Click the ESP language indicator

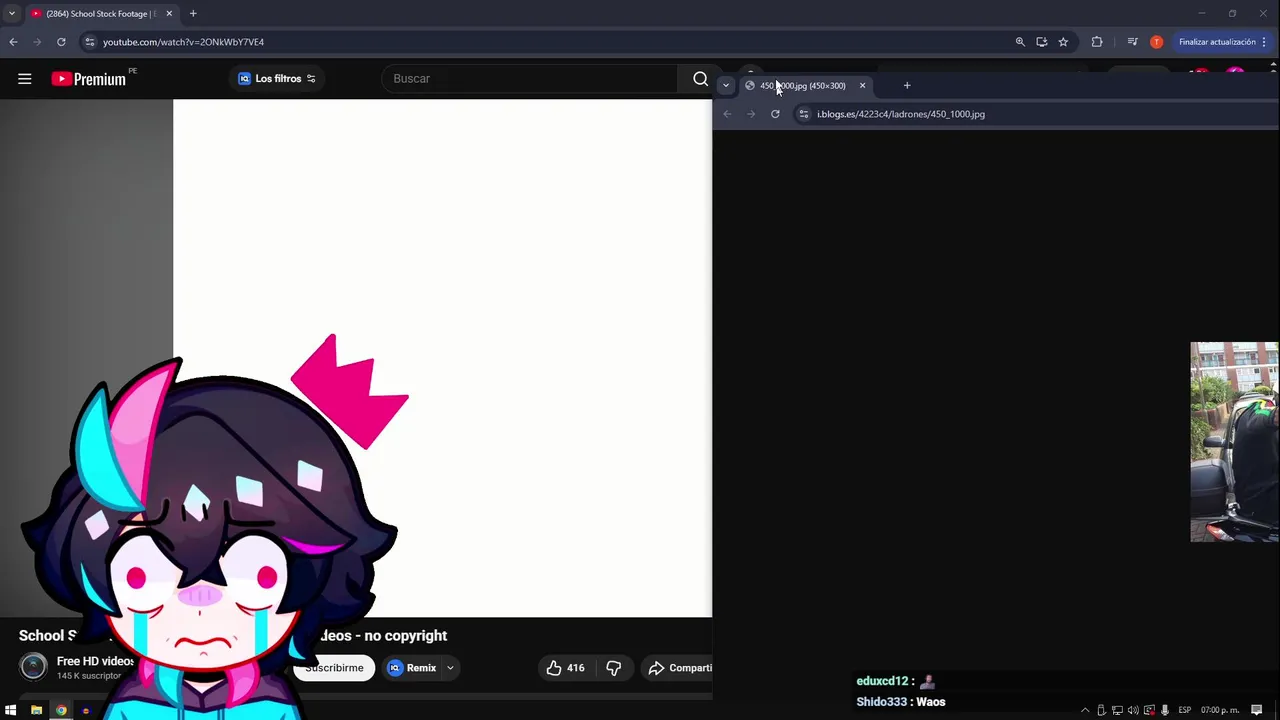click(1185, 710)
